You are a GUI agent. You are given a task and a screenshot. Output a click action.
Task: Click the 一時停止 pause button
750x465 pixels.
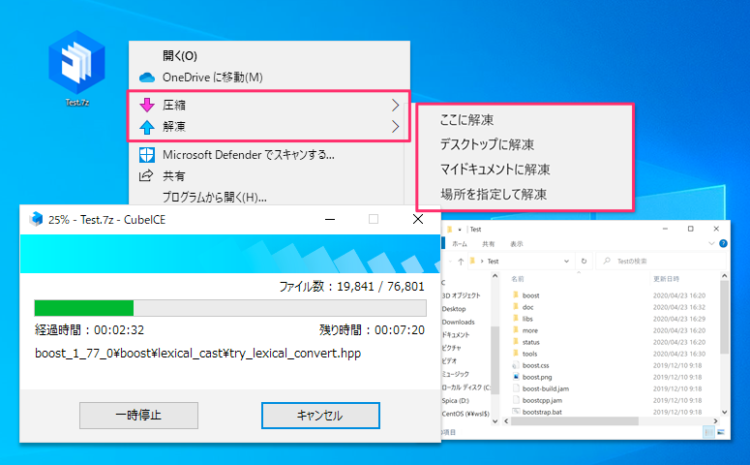coord(139,415)
